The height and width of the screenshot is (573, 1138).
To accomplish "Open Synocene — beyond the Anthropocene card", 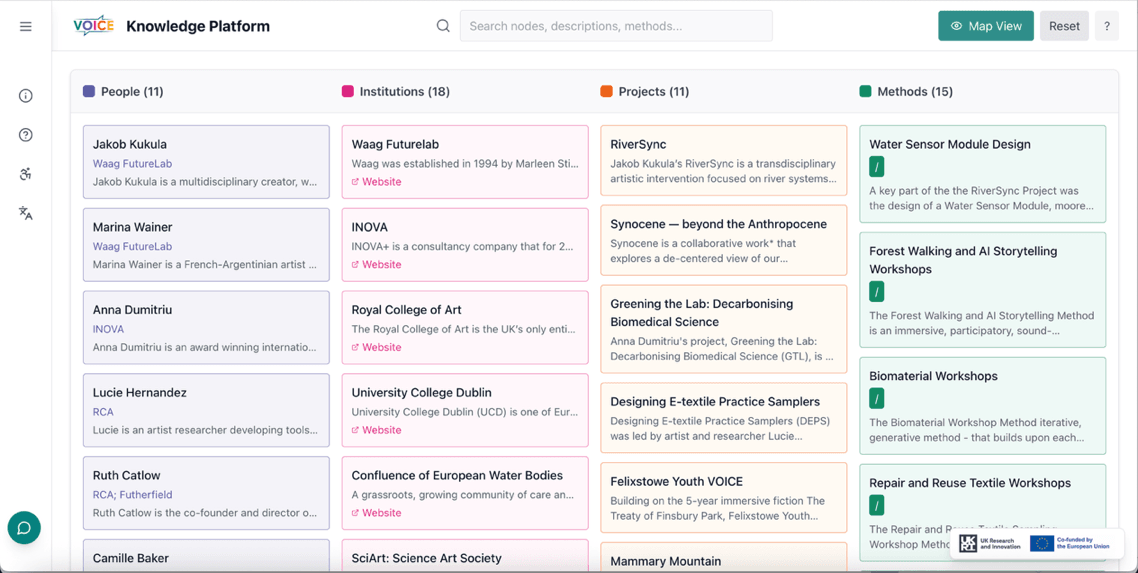I will pyautogui.click(x=724, y=240).
